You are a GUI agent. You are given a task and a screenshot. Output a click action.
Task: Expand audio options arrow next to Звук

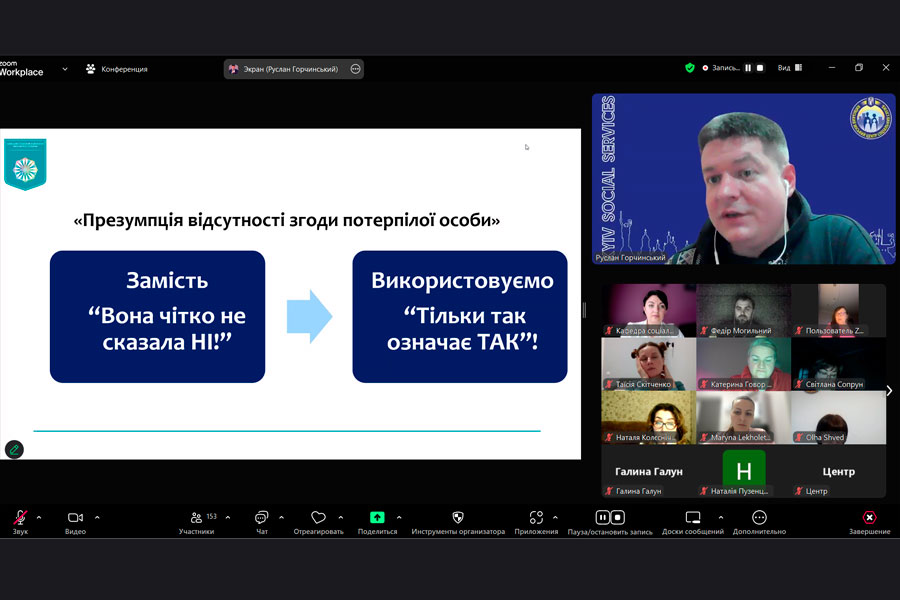tap(39, 517)
